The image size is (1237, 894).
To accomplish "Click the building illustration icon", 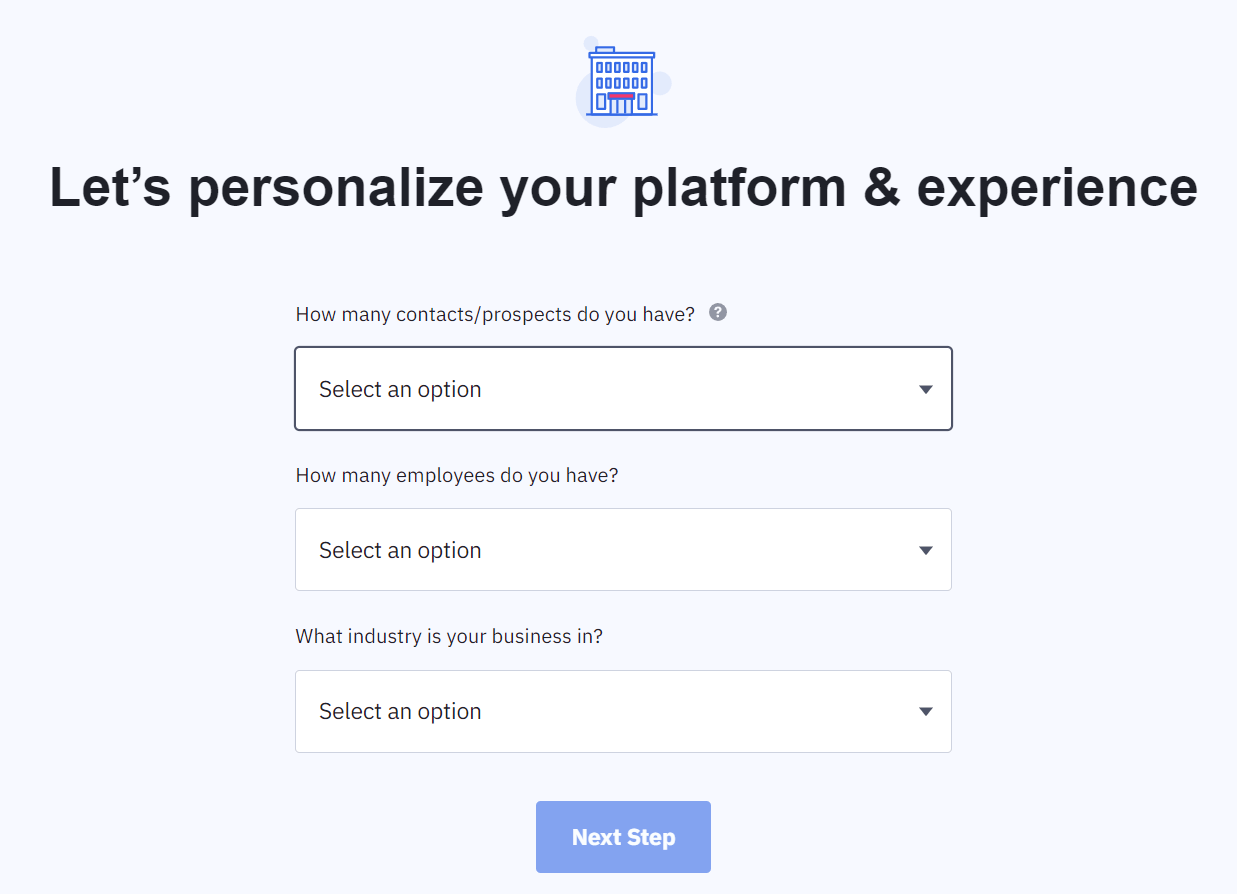I will click(622, 80).
